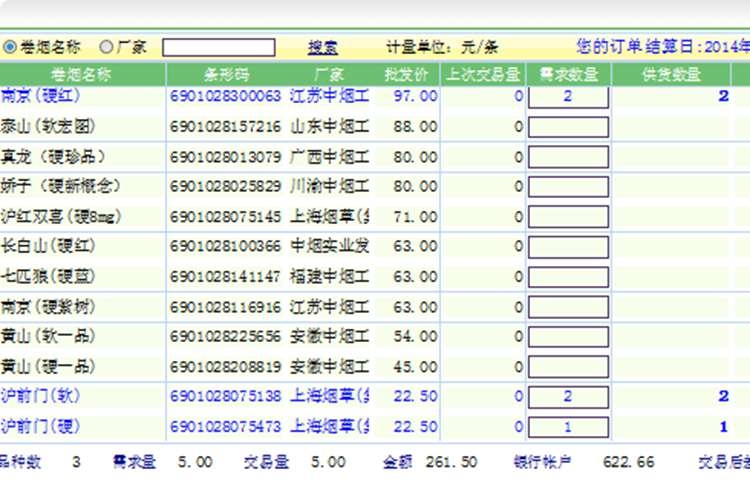
Task: Select the 厂家 radio button
Action: (x=106, y=47)
